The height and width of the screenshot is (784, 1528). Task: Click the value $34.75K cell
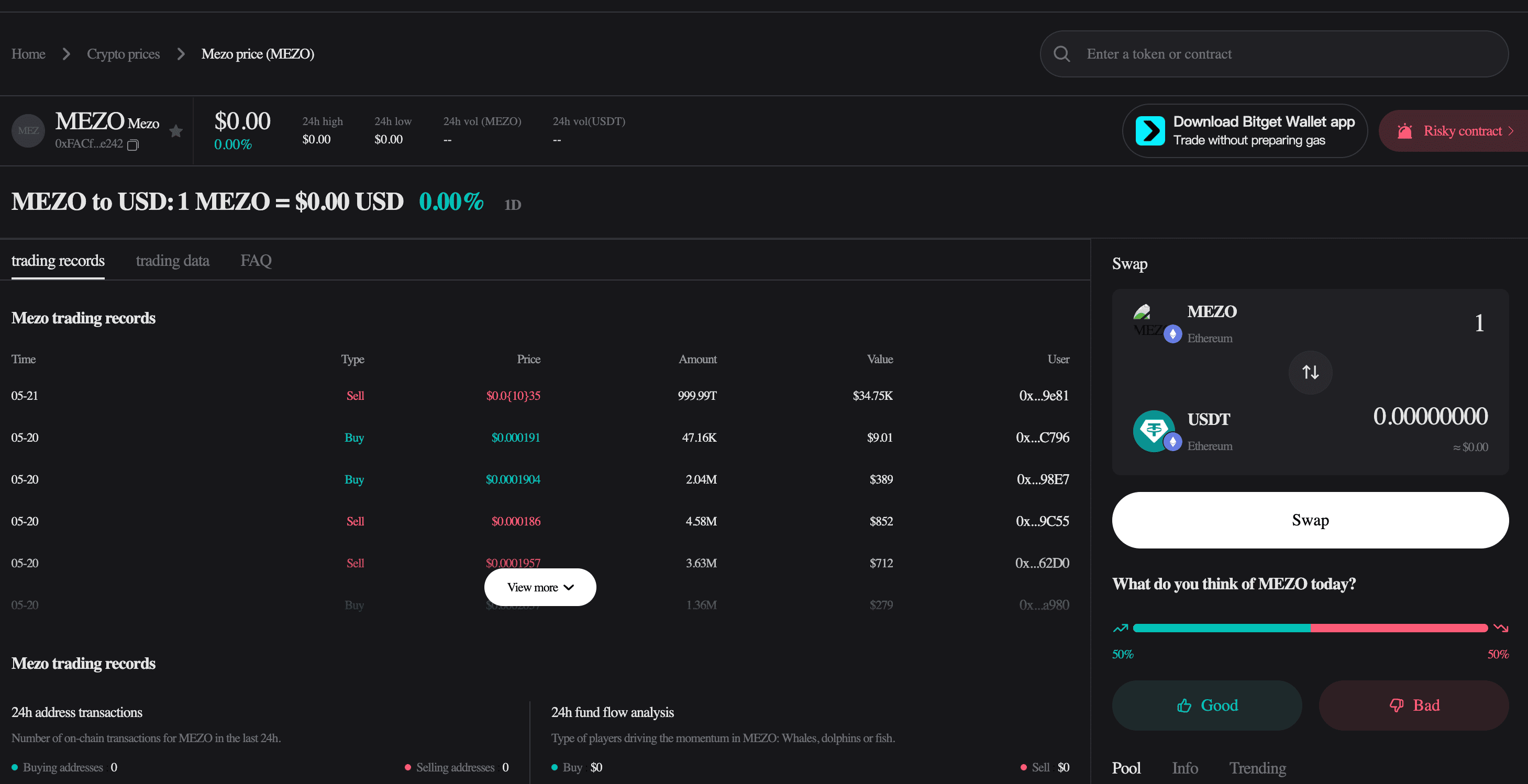(872, 396)
